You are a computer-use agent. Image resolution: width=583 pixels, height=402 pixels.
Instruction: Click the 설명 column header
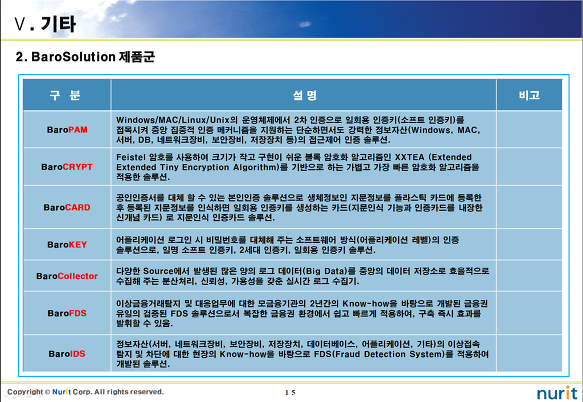[305, 95]
